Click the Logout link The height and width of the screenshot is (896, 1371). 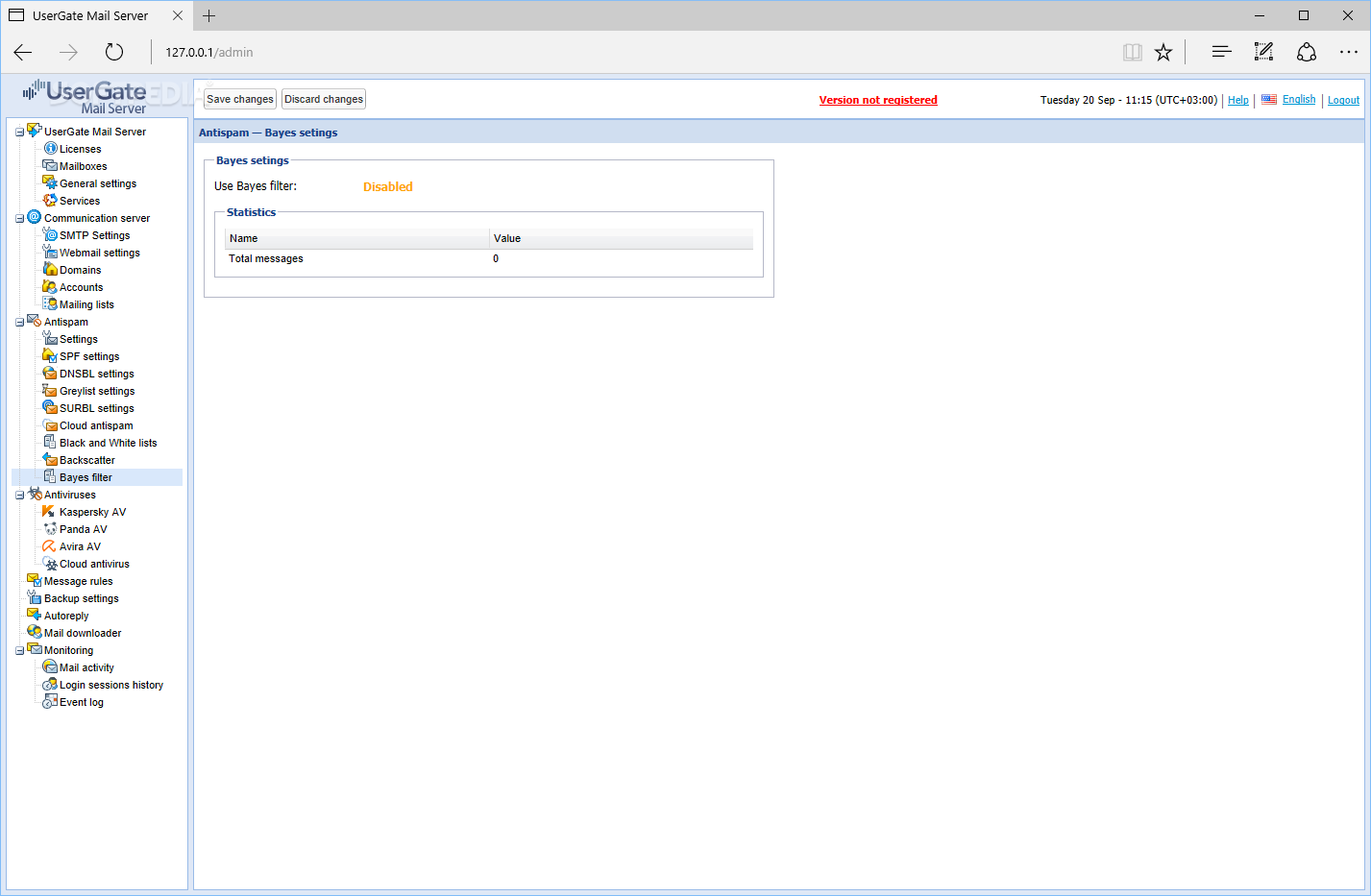[1343, 100]
